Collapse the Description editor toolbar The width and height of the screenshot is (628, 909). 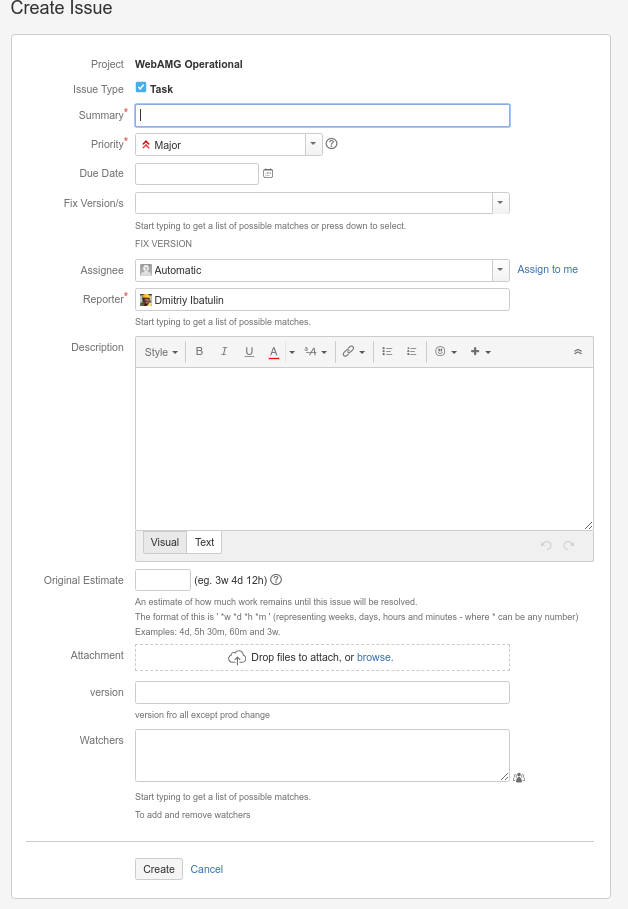(578, 351)
